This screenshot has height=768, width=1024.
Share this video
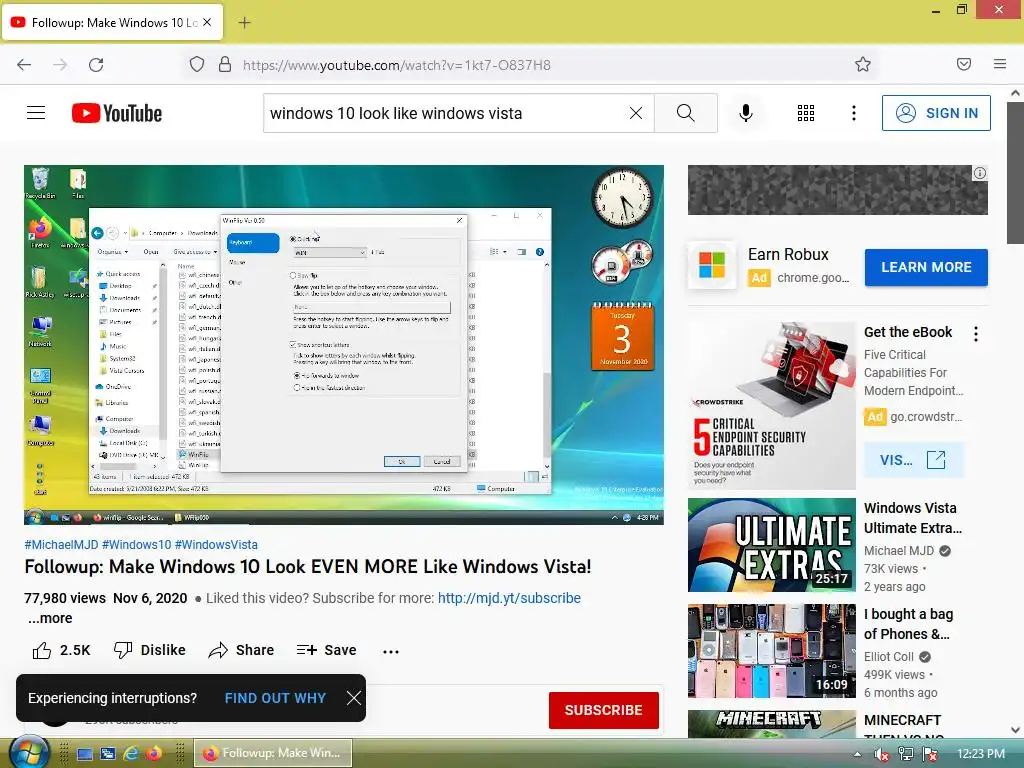241,650
